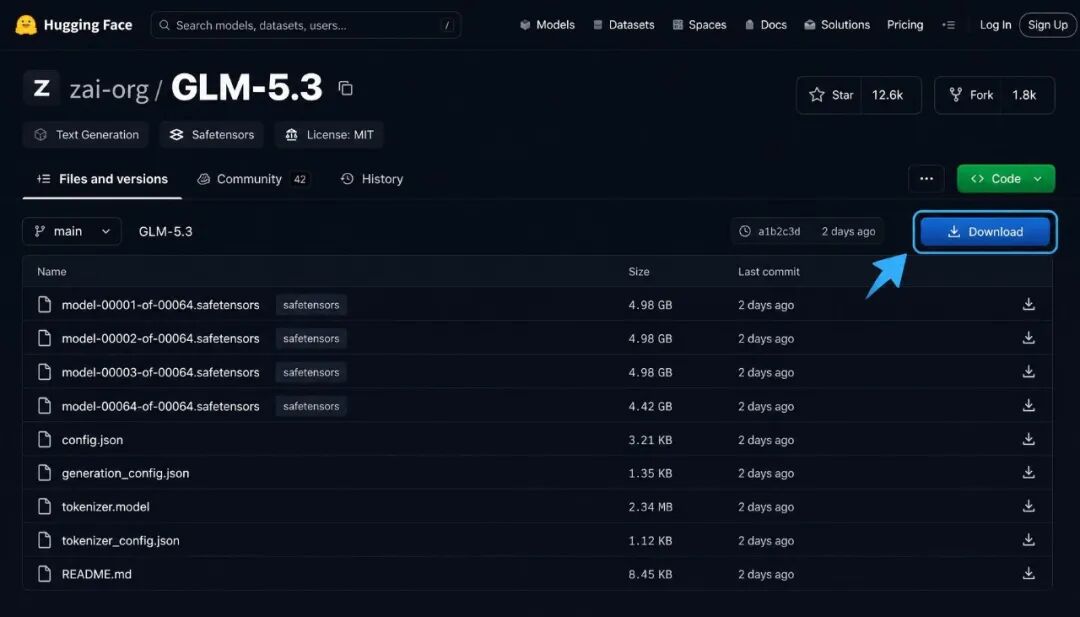The height and width of the screenshot is (617, 1080).
Task: Click file icon beside tokenizer_config.json
Action: pos(45,541)
